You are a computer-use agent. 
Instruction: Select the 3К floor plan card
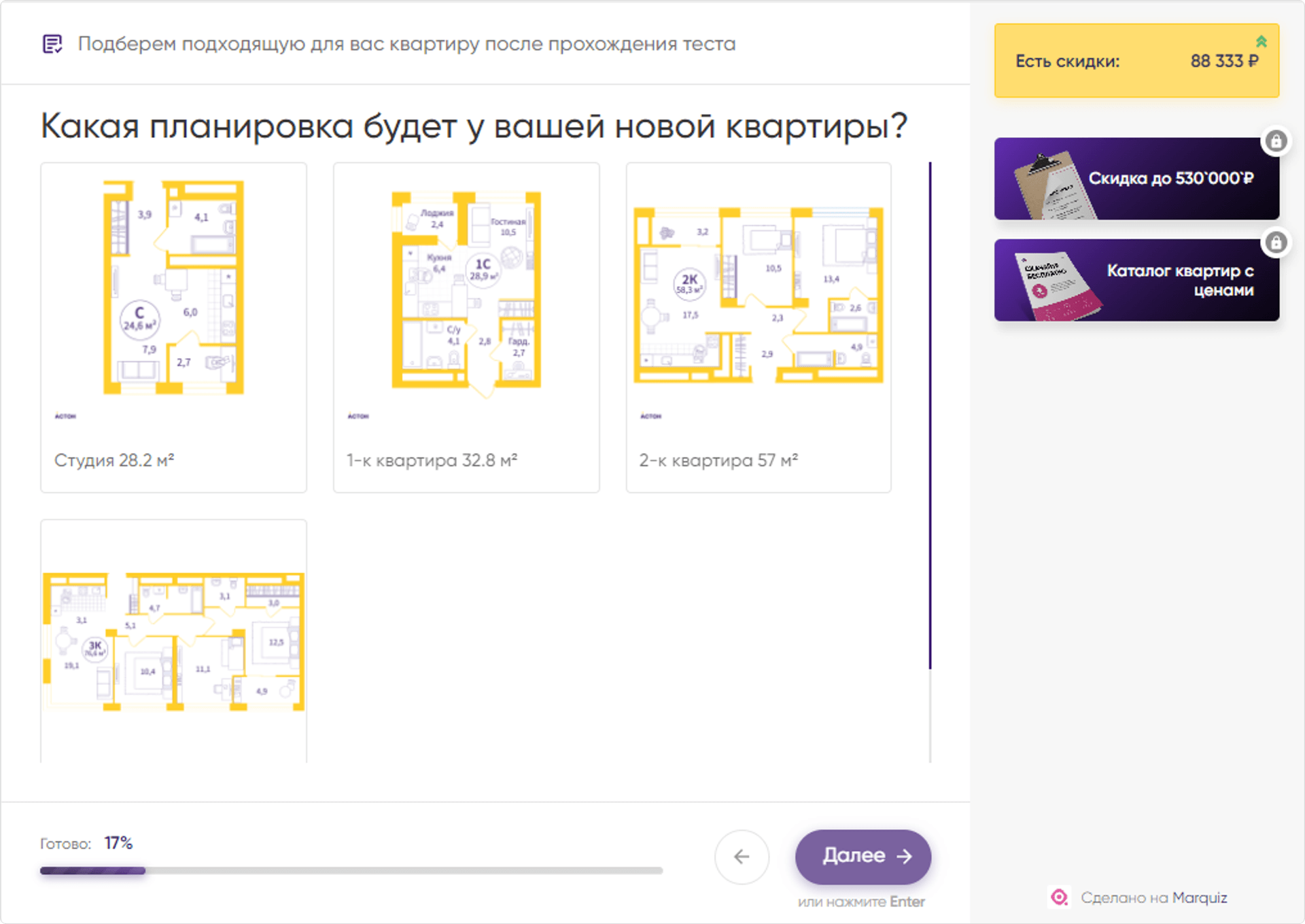[173, 641]
